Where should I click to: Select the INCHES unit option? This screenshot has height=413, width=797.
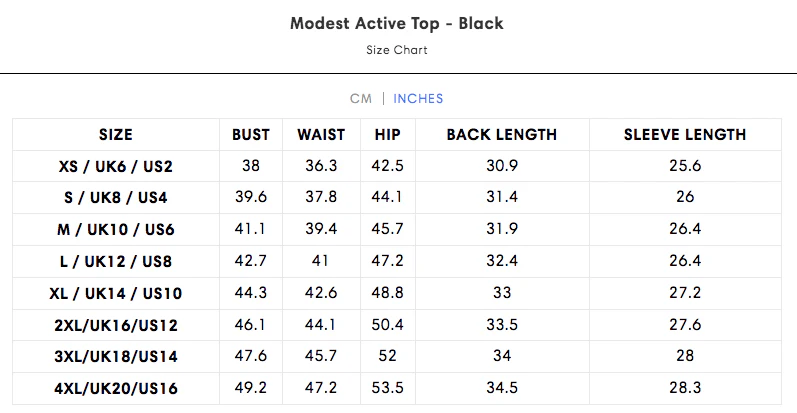tap(418, 99)
